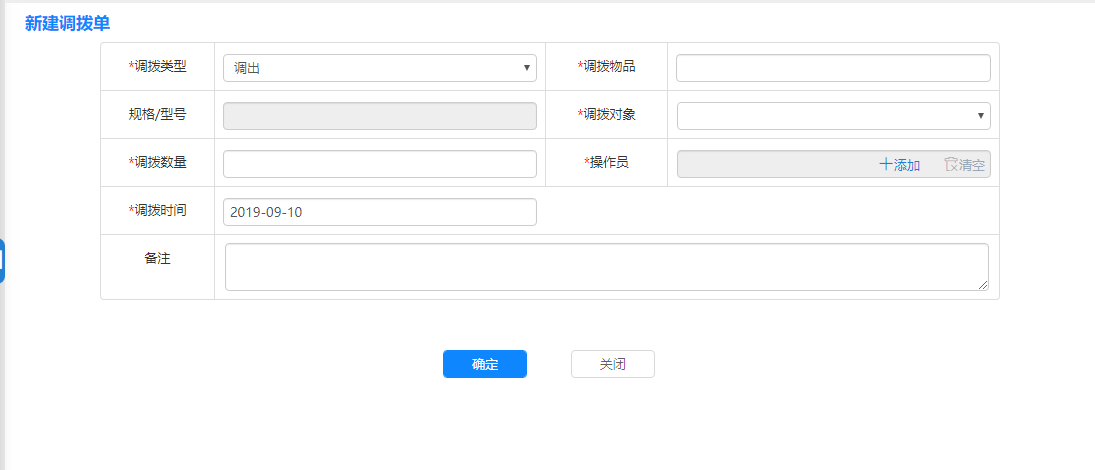Click the 操作员 field label
This screenshot has width=1095, height=470.
click(608, 163)
